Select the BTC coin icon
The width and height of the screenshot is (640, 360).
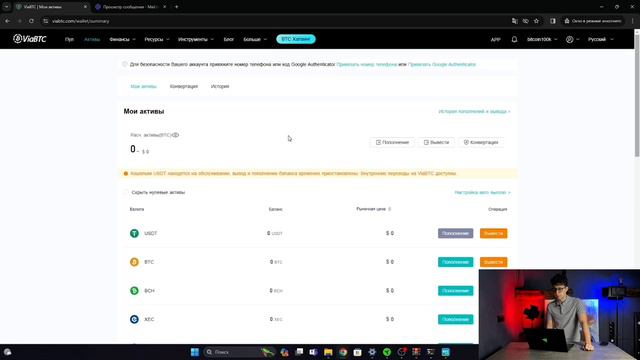134,262
